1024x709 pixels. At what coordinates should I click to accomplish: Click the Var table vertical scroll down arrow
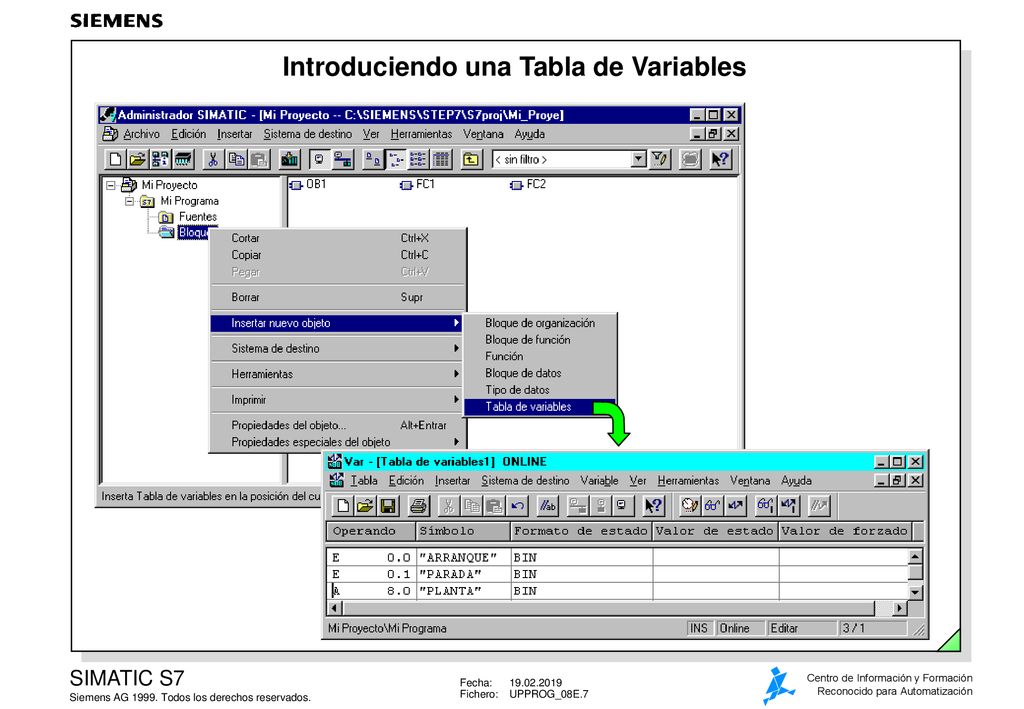(916, 592)
